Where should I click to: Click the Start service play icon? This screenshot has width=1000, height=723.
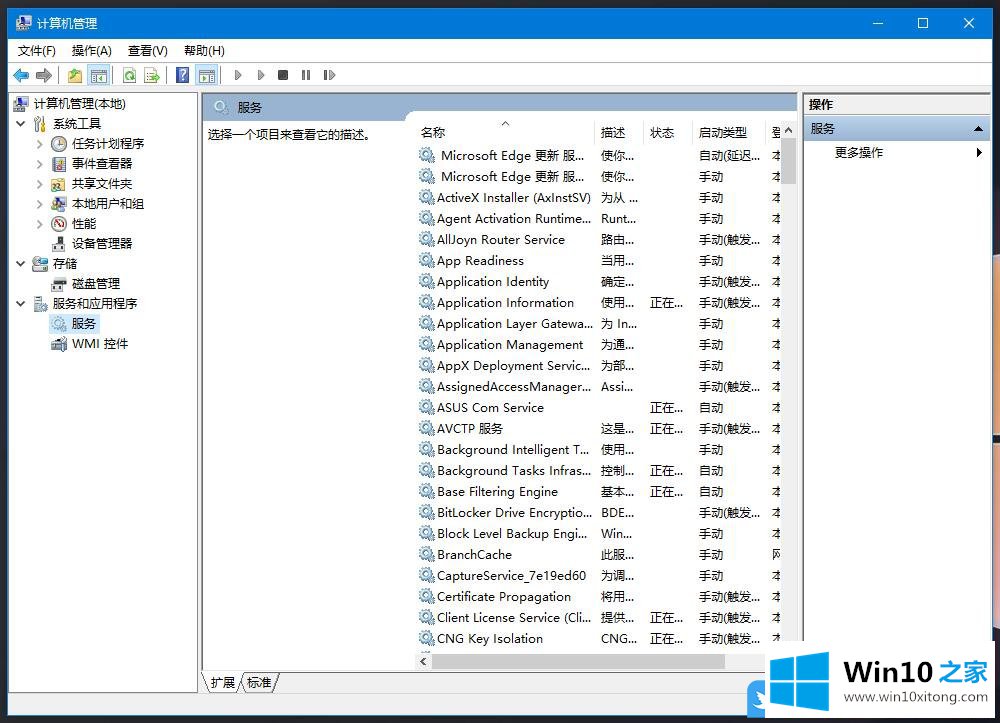click(238, 75)
